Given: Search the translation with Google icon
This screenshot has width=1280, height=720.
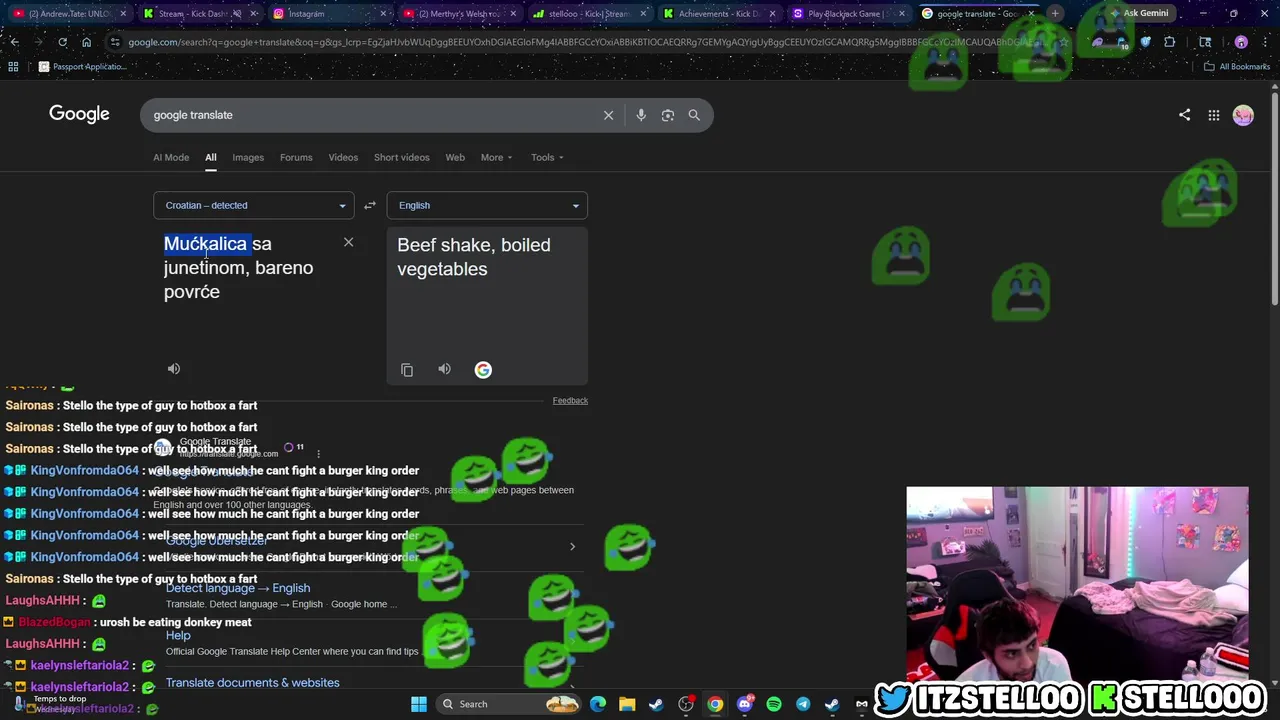Looking at the screenshot, I should pyautogui.click(x=483, y=370).
